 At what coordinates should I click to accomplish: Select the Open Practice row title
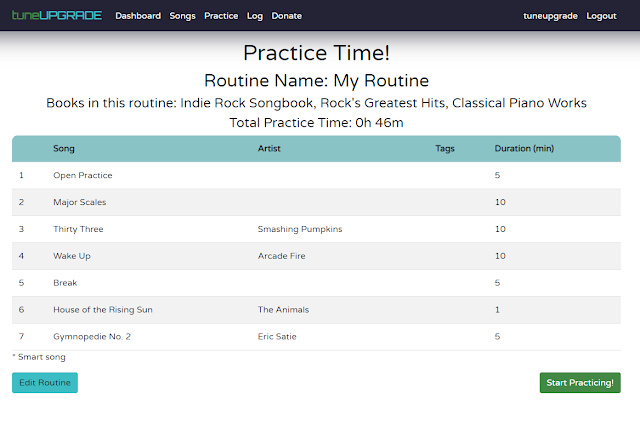tap(83, 176)
